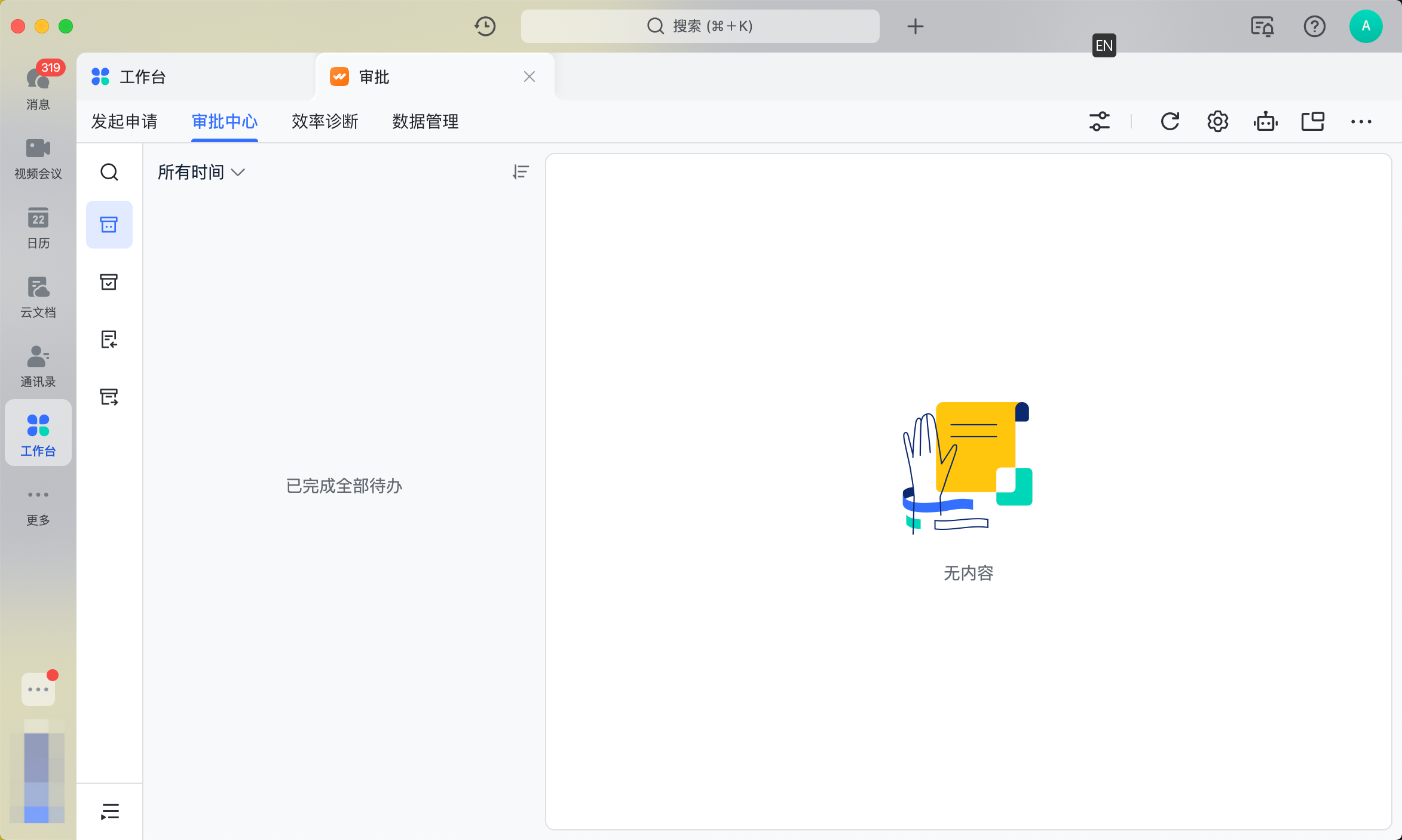The image size is (1402, 840).
Task: Click the history clock icon
Action: click(x=485, y=26)
